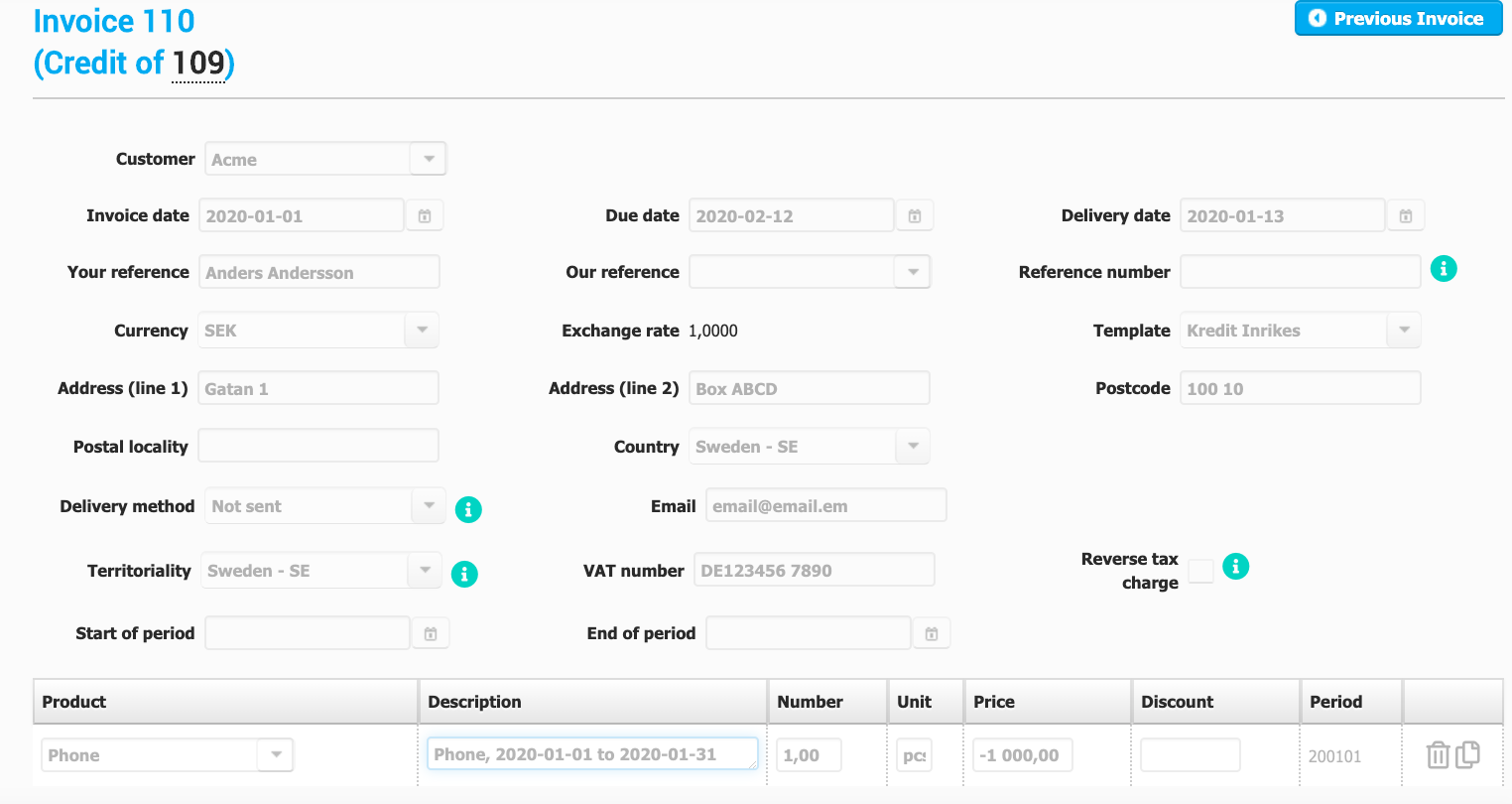Show info about Delivery method
The width and height of the screenshot is (1512, 804).
(x=468, y=509)
